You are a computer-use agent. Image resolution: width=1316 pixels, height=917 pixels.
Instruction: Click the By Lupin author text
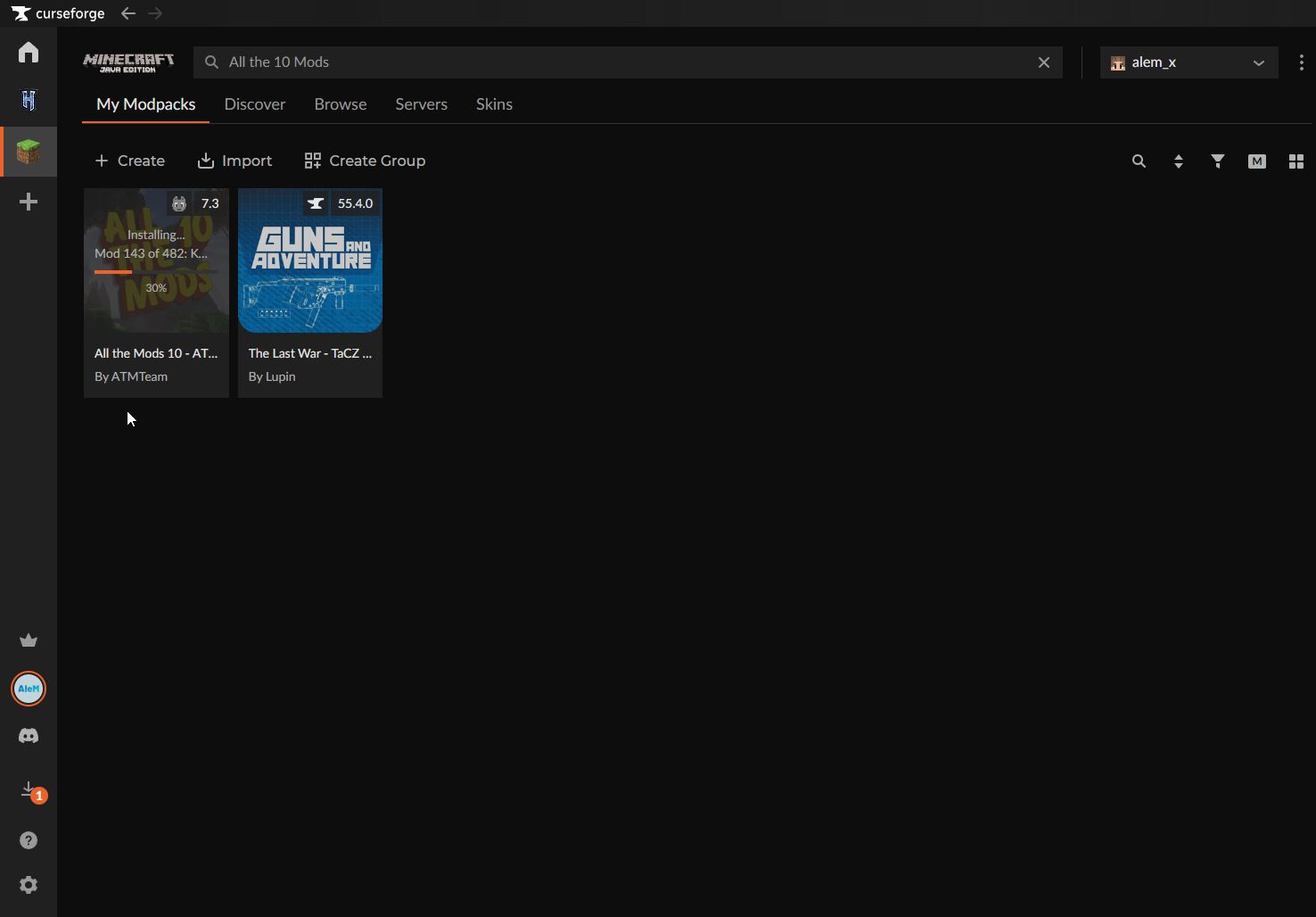pos(272,376)
